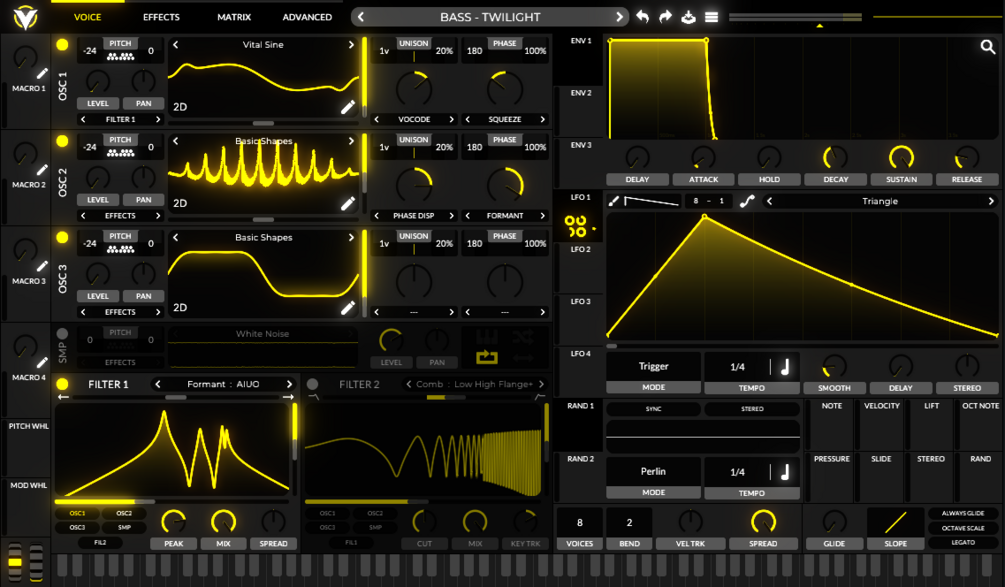Toggle LEGATO option
The height and width of the screenshot is (587, 1005).
tap(963, 543)
